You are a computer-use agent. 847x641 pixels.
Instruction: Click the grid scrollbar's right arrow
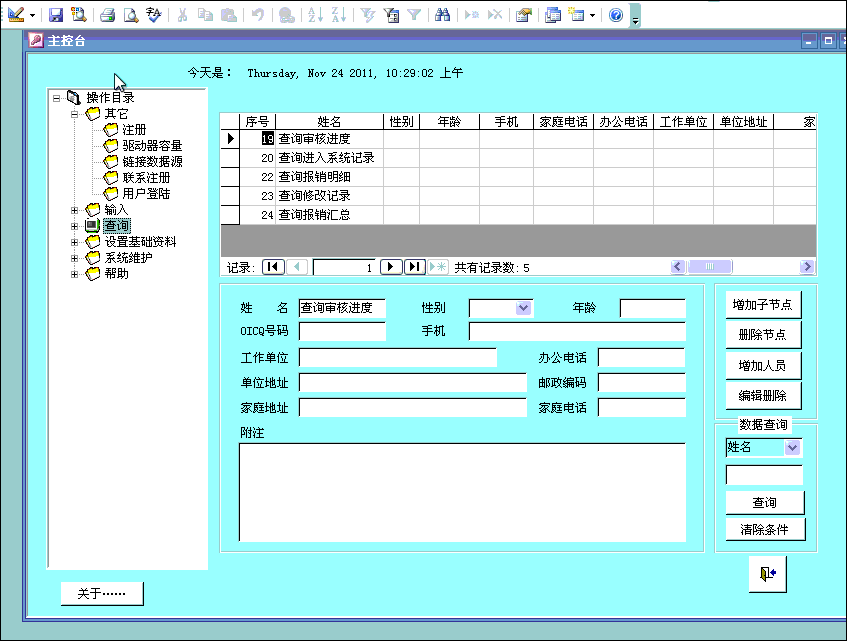[x=807, y=266]
